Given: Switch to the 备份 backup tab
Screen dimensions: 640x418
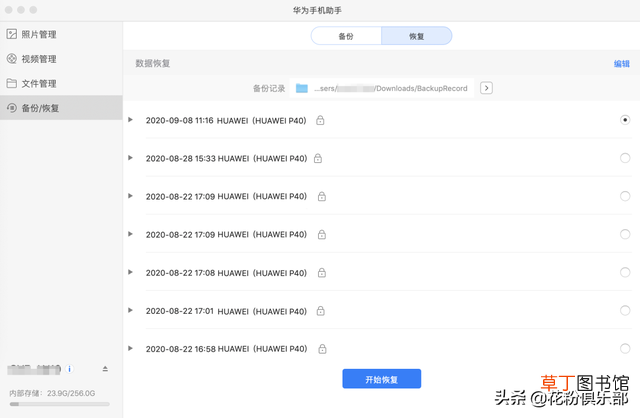Looking at the screenshot, I should coord(346,36).
